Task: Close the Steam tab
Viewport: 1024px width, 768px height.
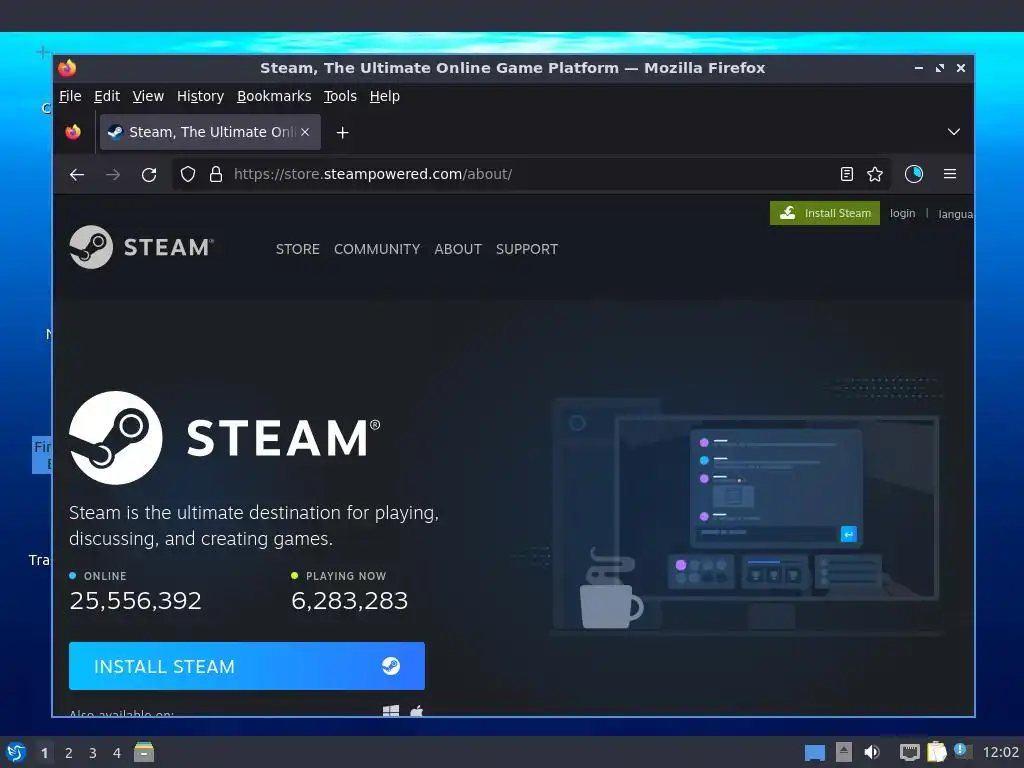Action: (305, 132)
